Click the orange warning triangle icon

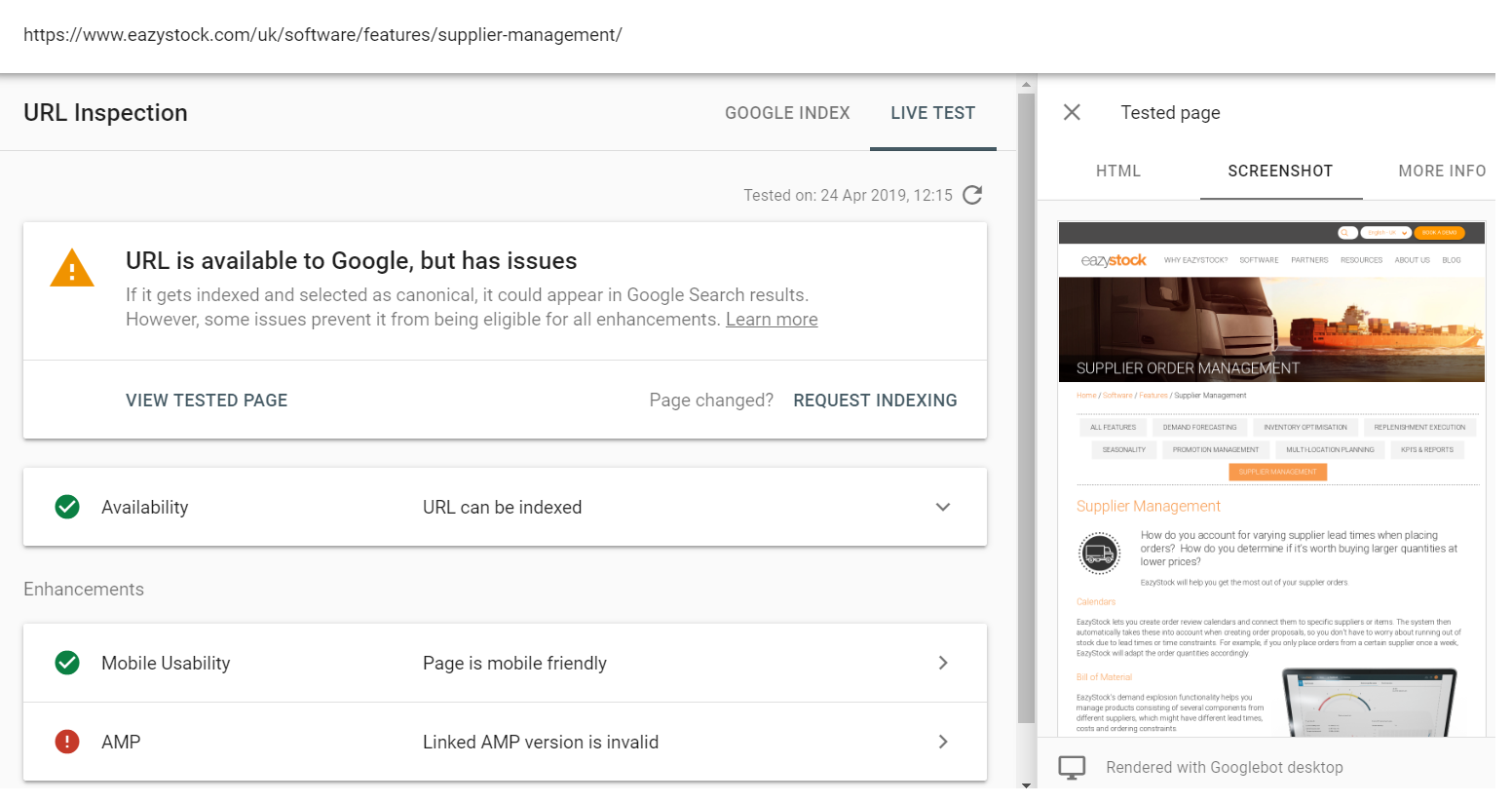(x=72, y=268)
